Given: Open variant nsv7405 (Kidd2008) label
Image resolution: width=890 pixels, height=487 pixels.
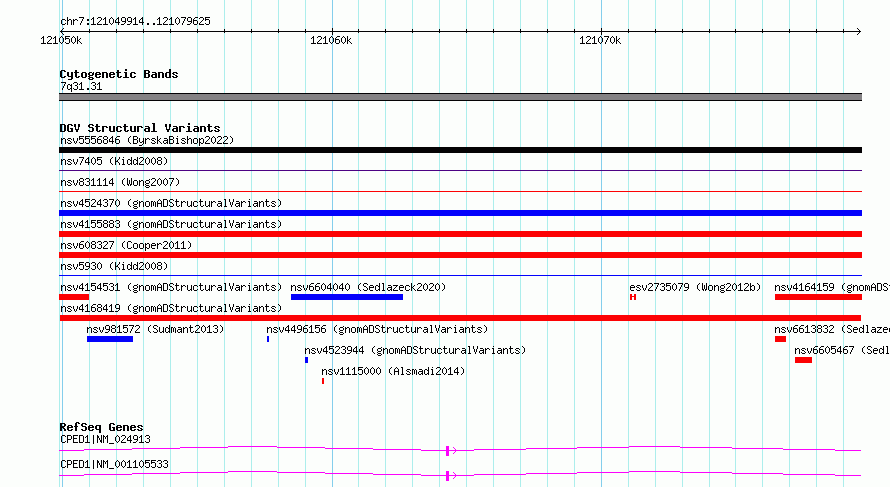Looking at the screenshot, I should (x=114, y=161).
